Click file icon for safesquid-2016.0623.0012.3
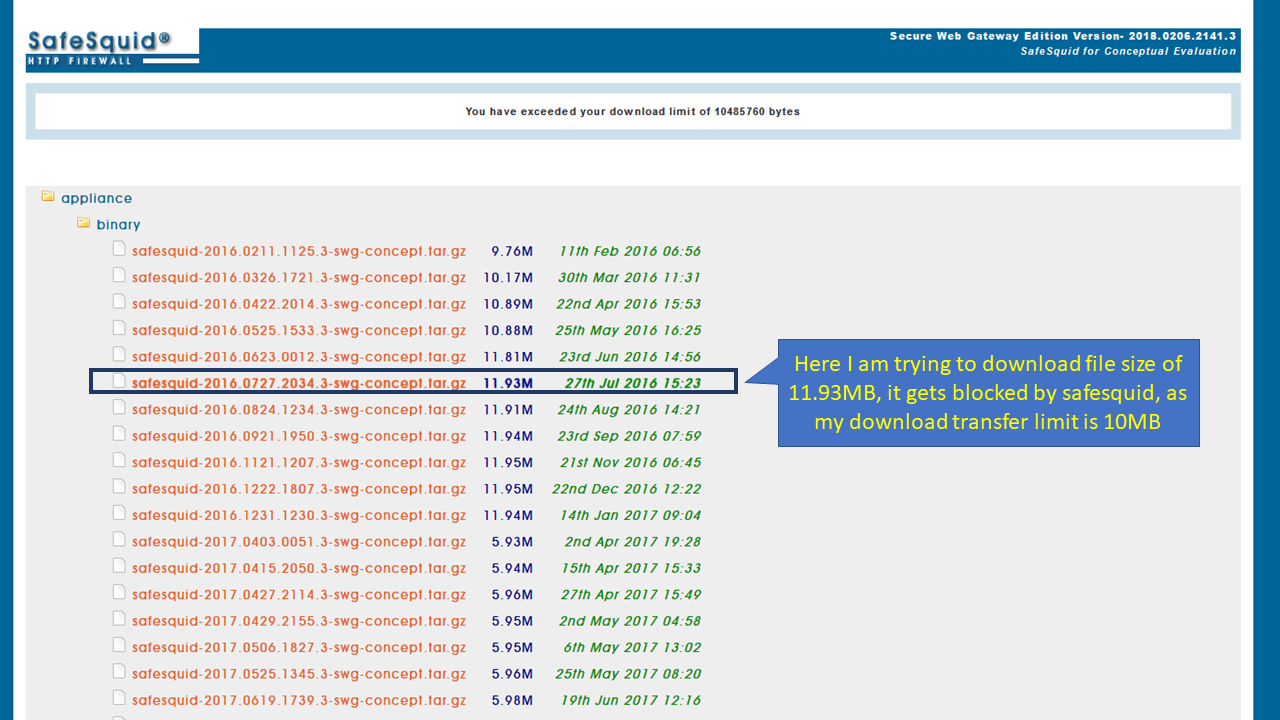Image resolution: width=1280 pixels, height=720 pixels. point(119,355)
